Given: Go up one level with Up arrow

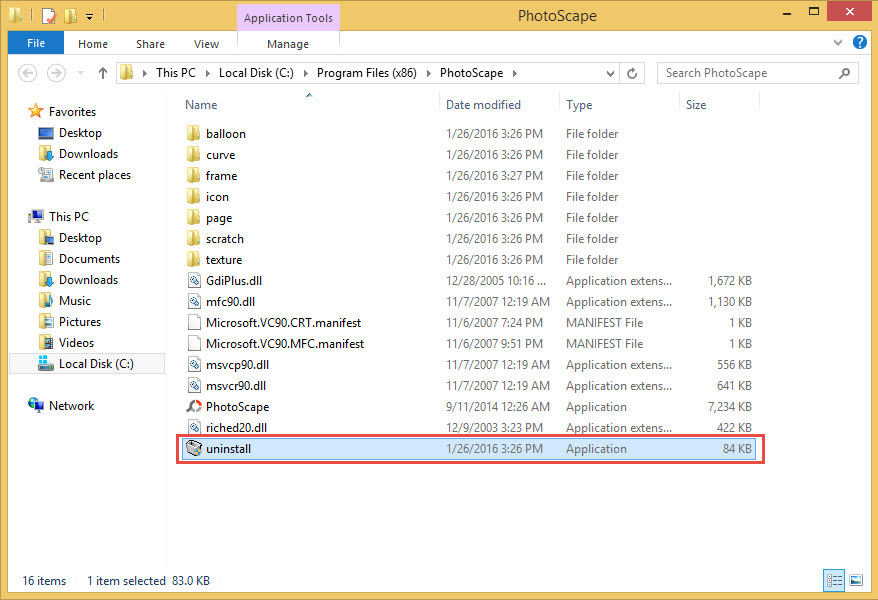Looking at the screenshot, I should click(102, 73).
